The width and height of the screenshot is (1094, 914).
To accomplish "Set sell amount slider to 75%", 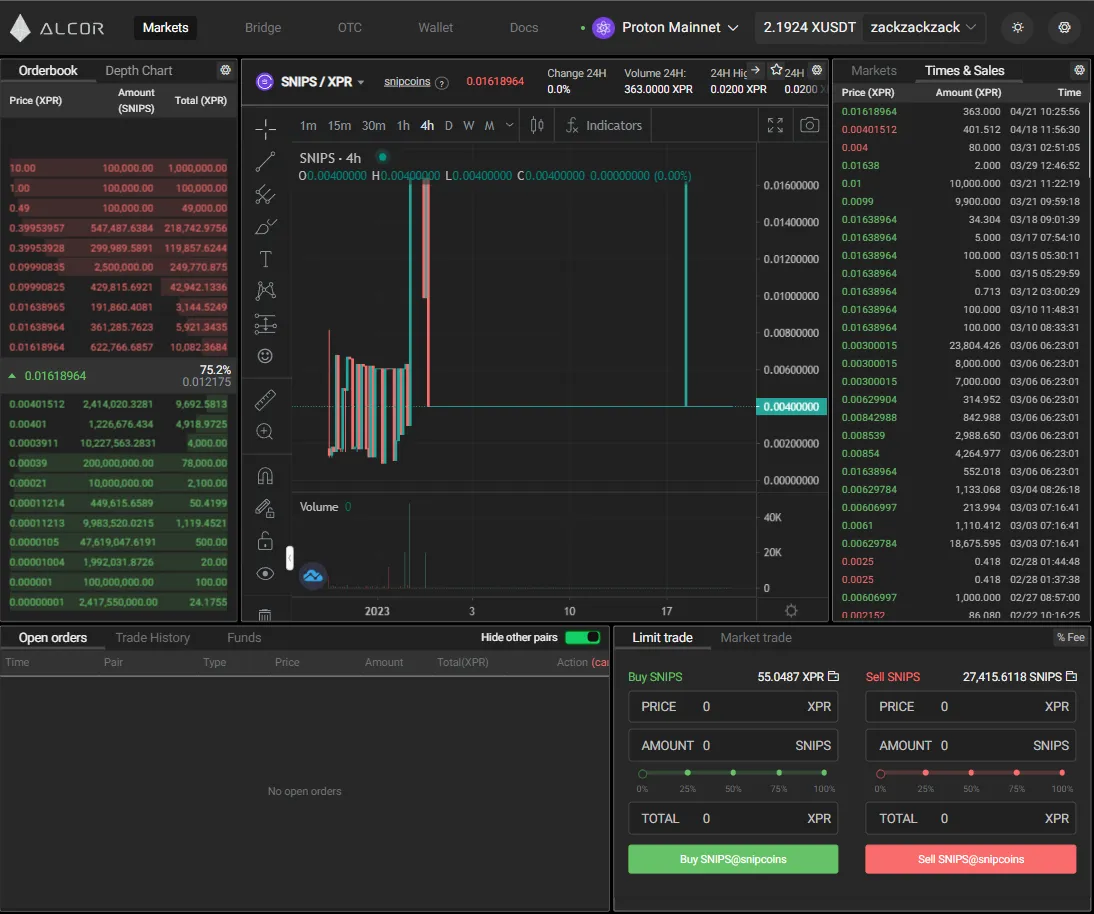I will (x=1017, y=772).
